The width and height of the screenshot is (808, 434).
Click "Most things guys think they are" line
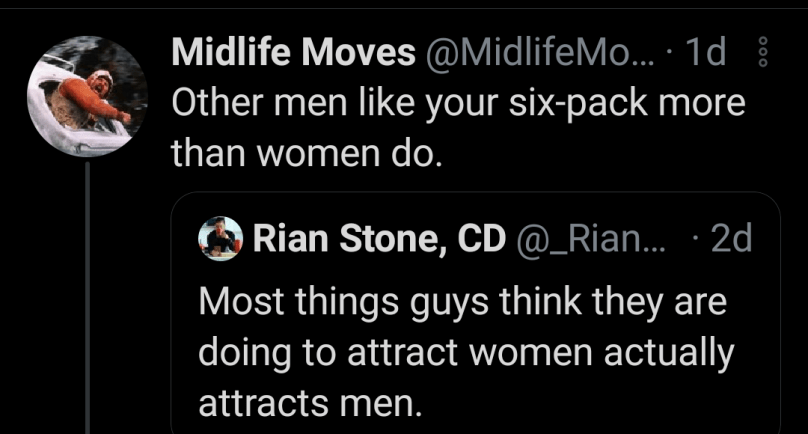(461, 302)
